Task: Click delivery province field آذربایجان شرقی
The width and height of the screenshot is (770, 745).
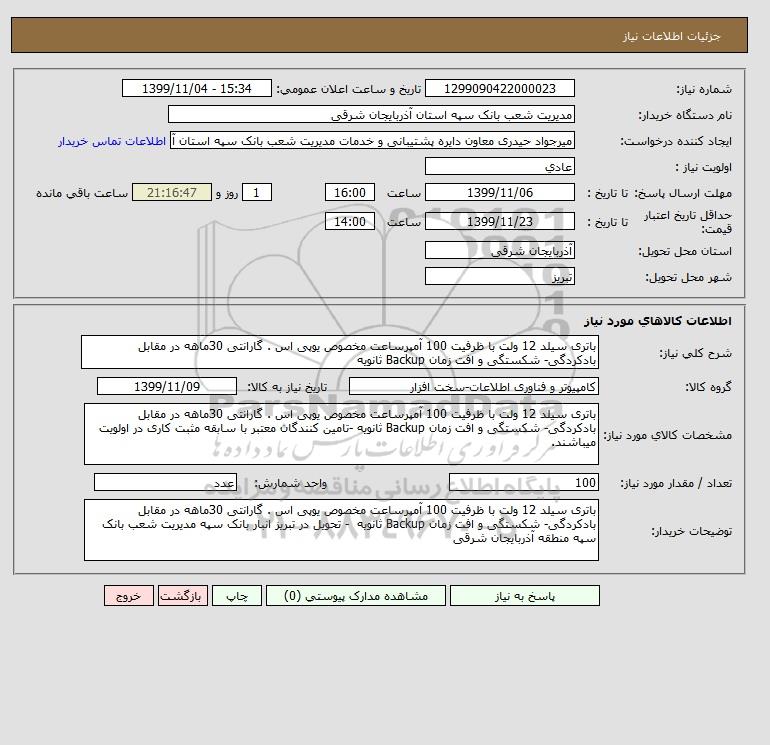Action: (499, 251)
